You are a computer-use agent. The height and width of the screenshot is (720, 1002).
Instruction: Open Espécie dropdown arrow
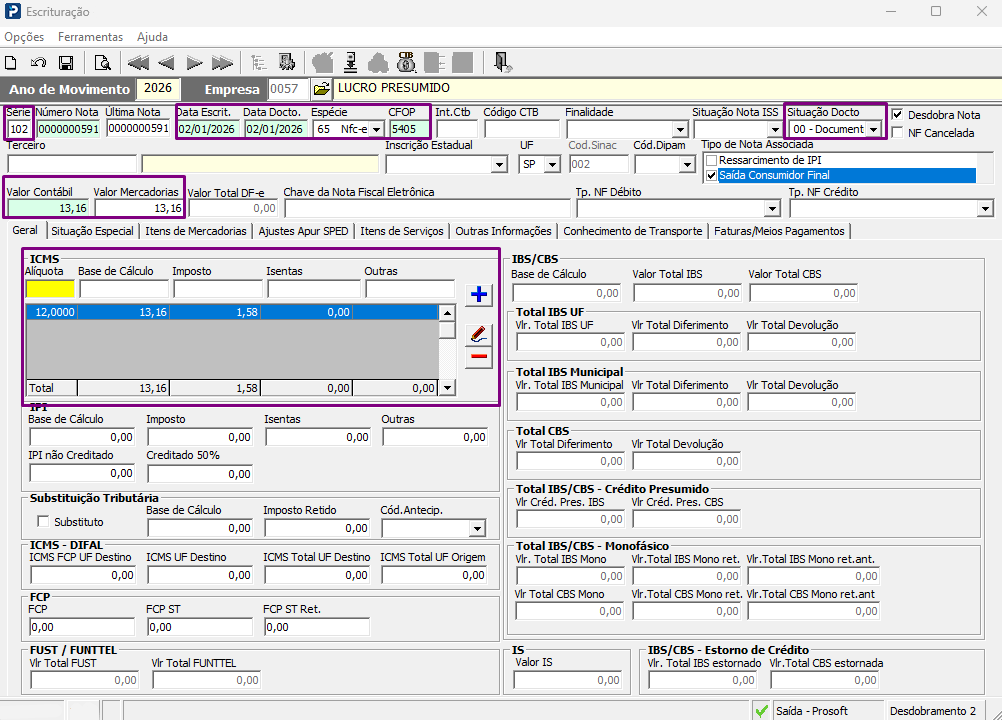(x=376, y=129)
